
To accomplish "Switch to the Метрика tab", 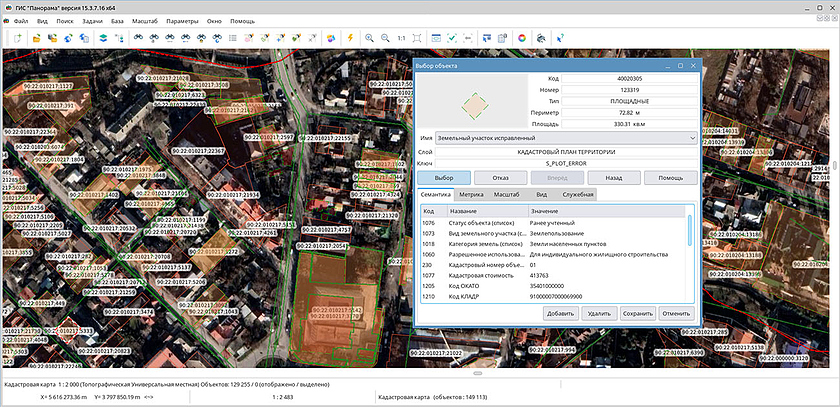I will 472,194.
